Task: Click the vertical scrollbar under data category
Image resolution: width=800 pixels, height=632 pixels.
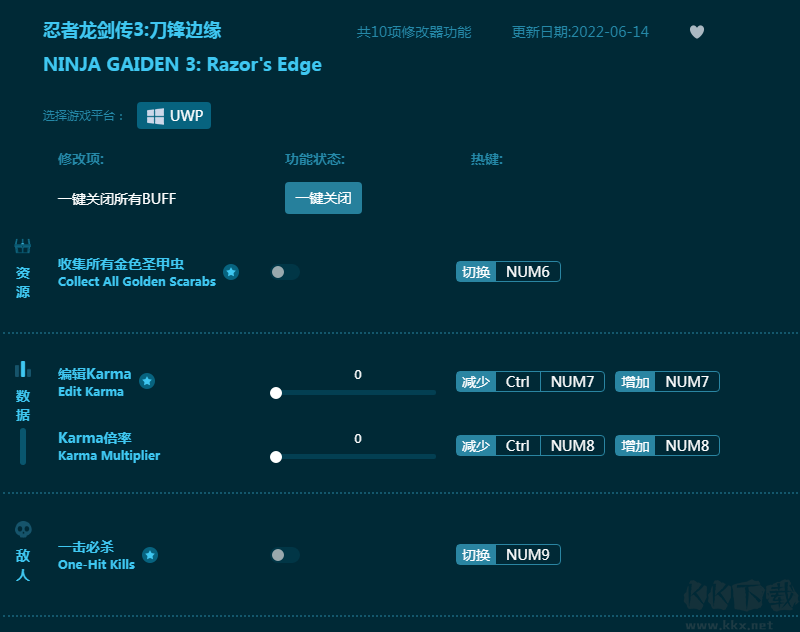Action: point(22,446)
